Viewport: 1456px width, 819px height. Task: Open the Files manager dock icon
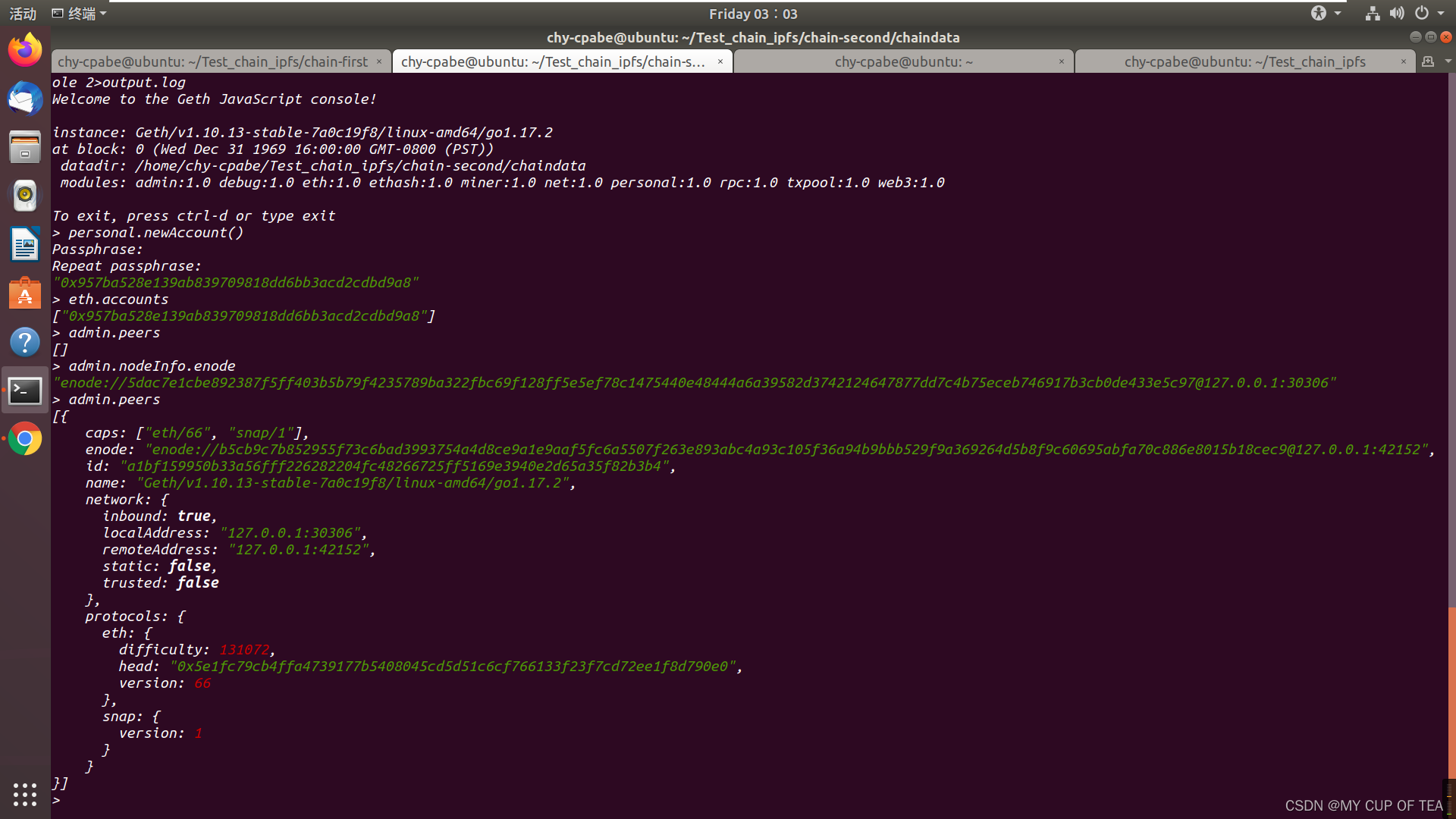pos(25,147)
